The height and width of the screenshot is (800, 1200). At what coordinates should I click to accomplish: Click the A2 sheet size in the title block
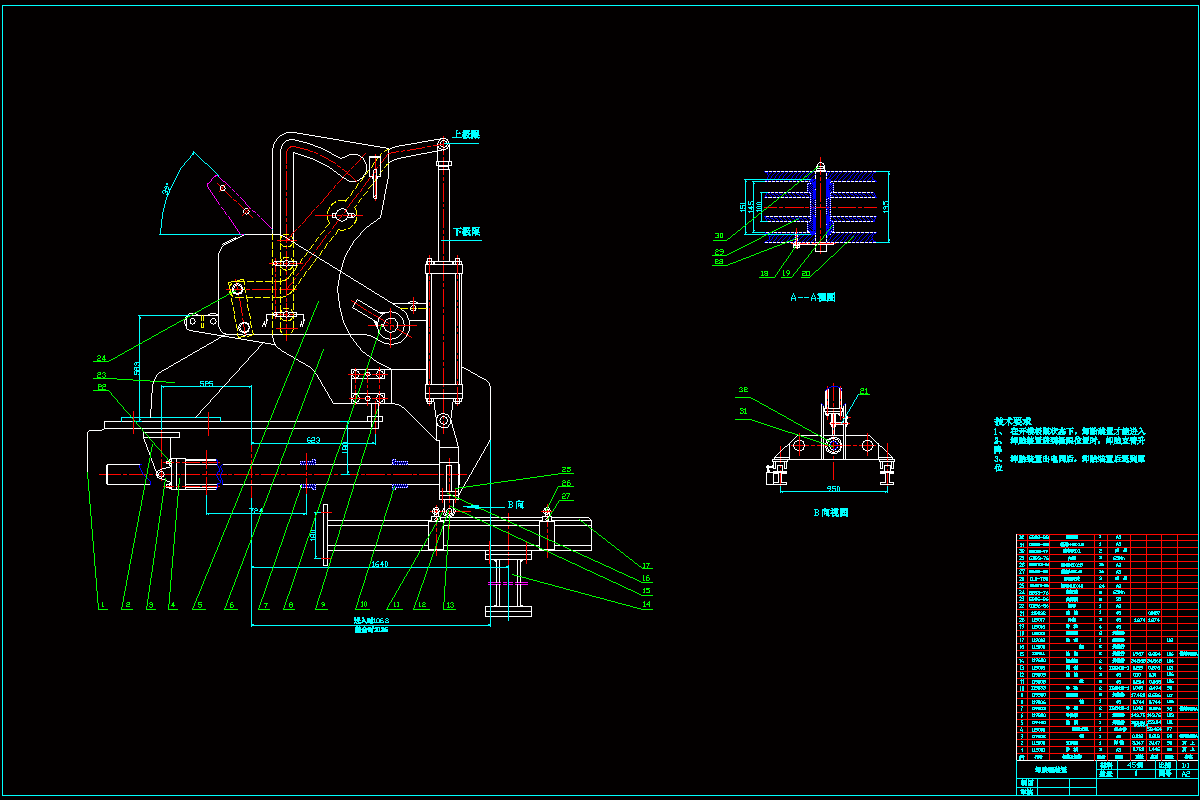(1186, 774)
